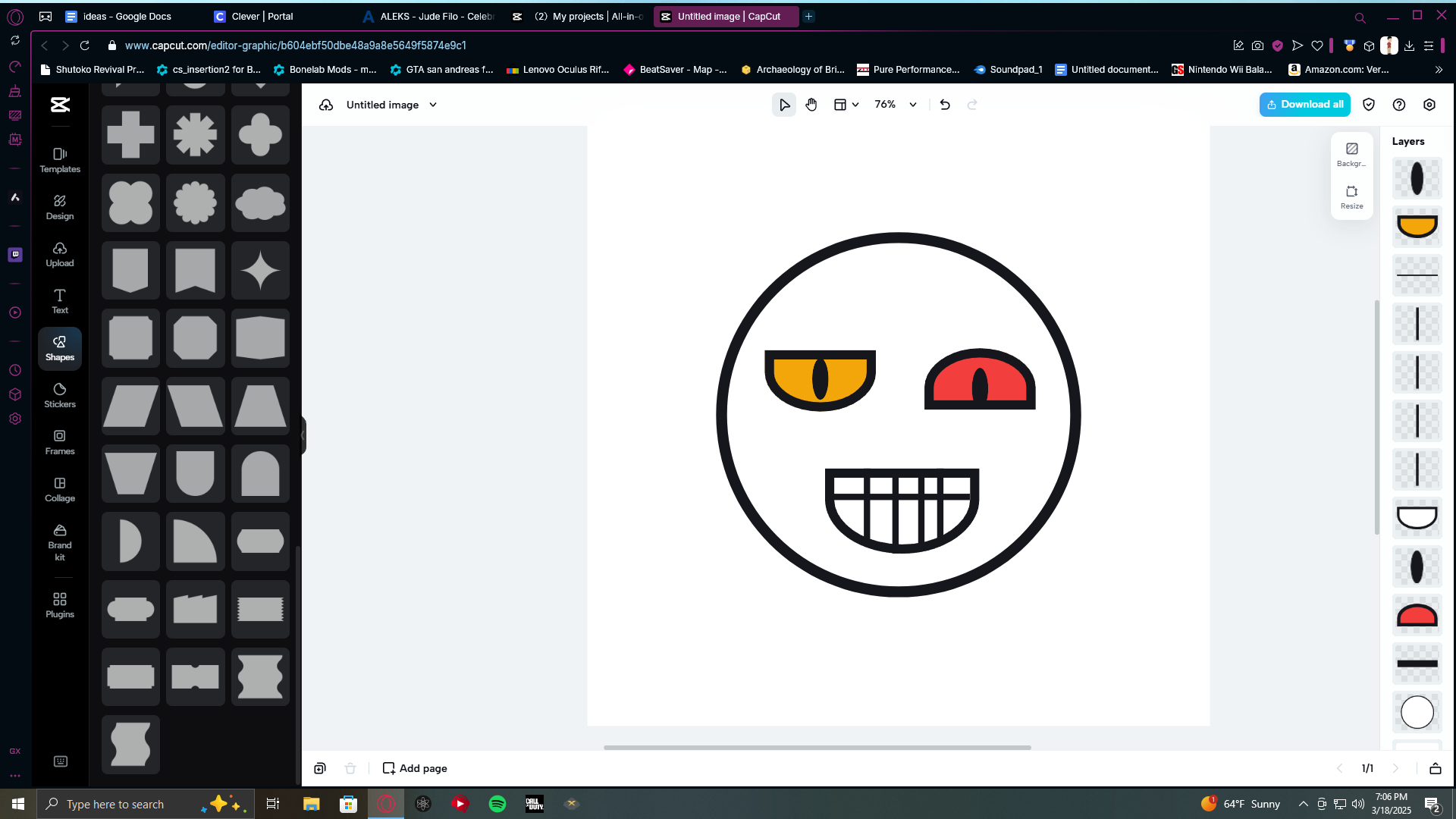The width and height of the screenshot is (1456, 819).
Task: Reload the browser page
Action: pos(84,45)
